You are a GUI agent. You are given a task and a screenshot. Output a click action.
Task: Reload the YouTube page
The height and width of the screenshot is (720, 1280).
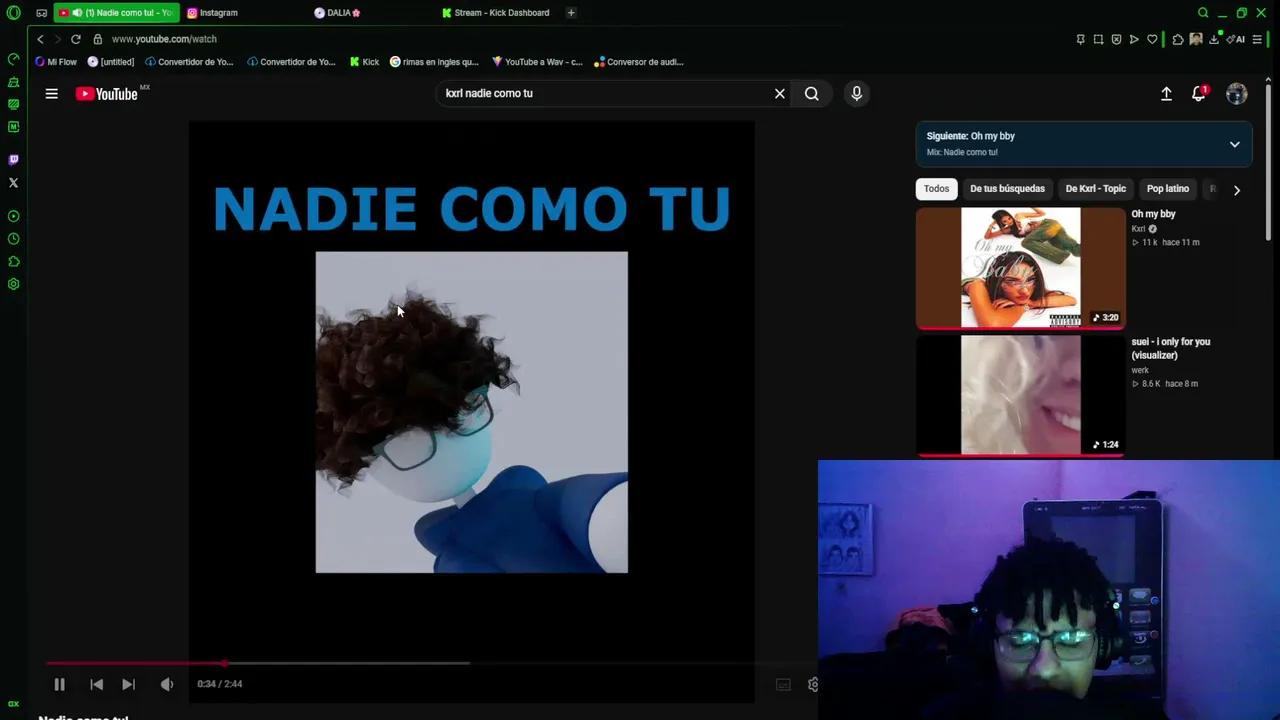(x=75, y=39)
